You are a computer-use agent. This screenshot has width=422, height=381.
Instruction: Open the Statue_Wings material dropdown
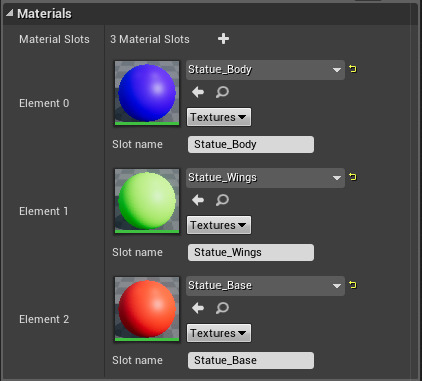pyautogui.click(x=265, y=178)
